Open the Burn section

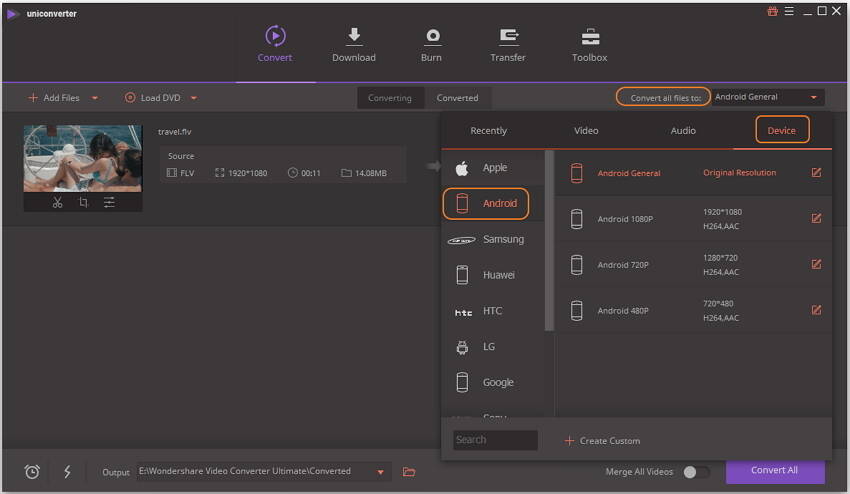[432, 44]
